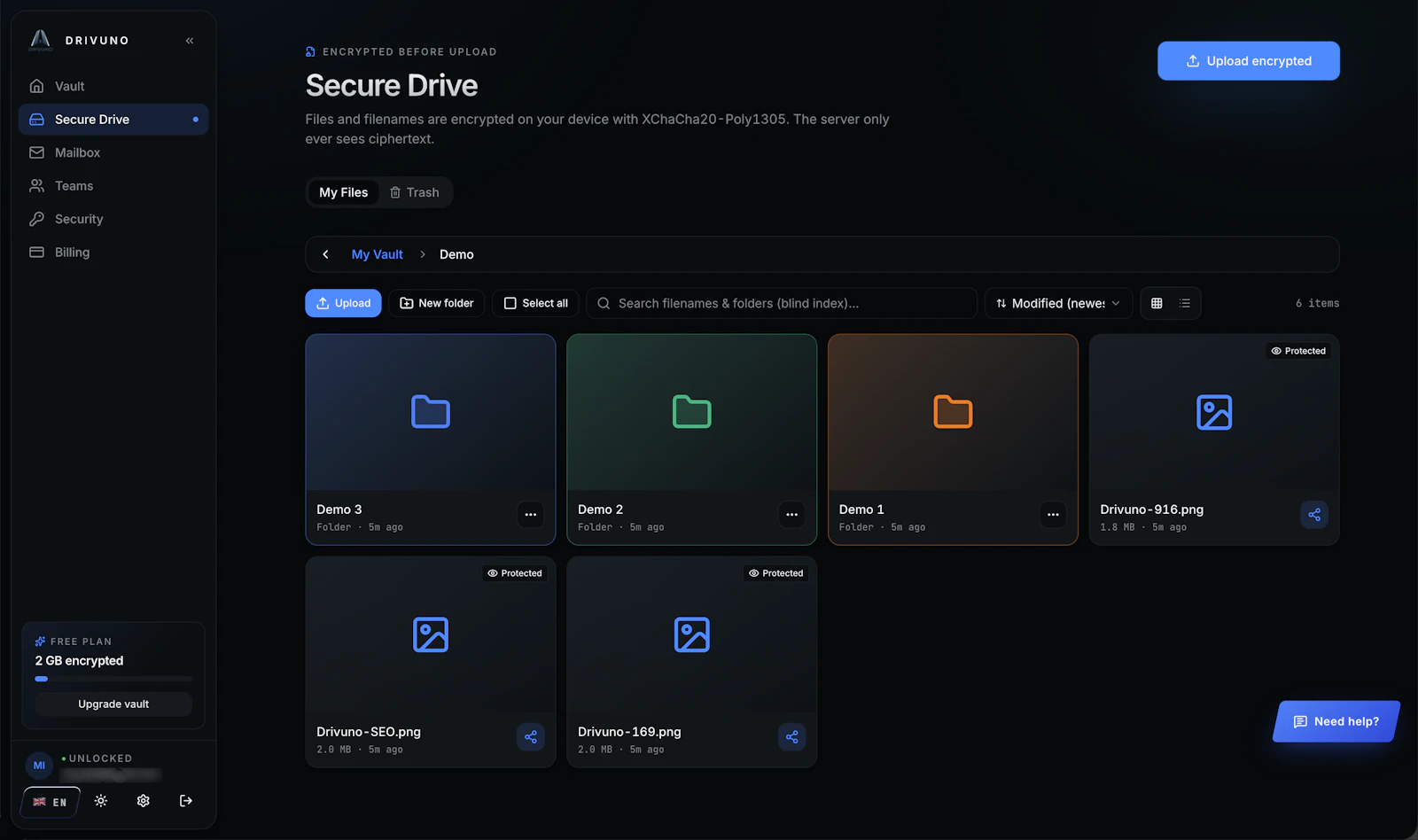Open Drivuno-169.png image preview icon
Screen dimensions: 1418x840
[692, 634]
